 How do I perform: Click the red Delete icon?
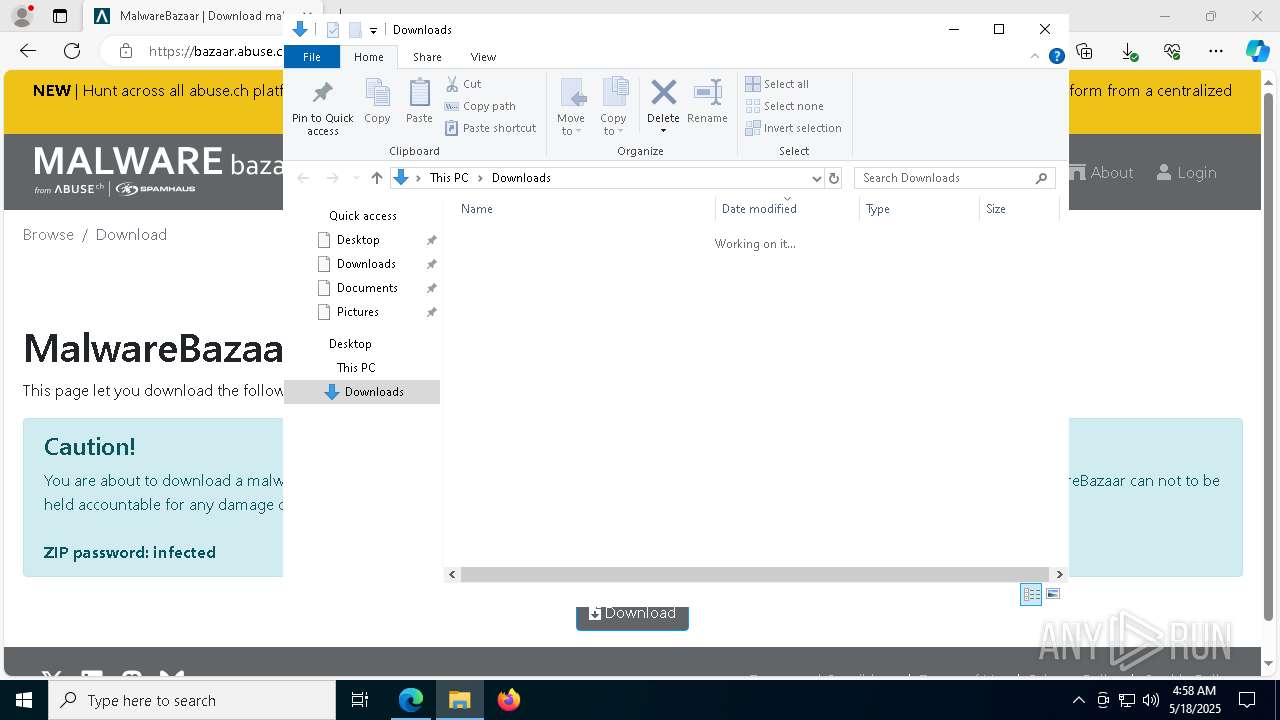pos(663,94)
